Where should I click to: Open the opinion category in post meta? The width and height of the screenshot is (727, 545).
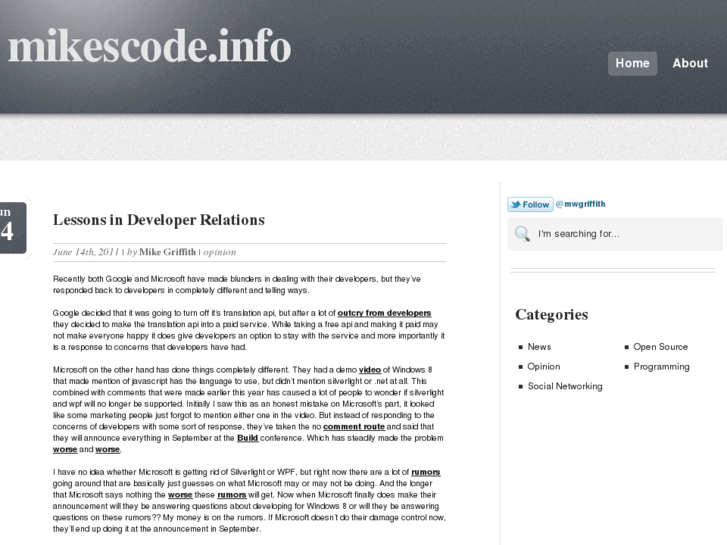(x=220, y=252)
